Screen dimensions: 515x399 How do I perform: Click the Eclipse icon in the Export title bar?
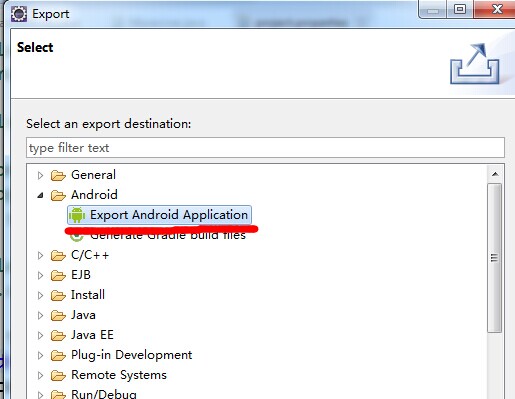click(19, 14)
